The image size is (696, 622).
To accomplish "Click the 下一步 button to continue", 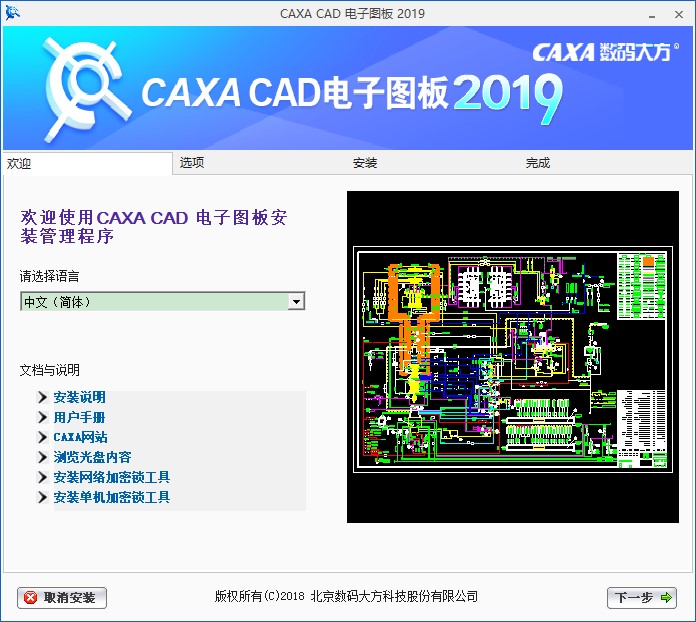I will [x=642, y=598].
